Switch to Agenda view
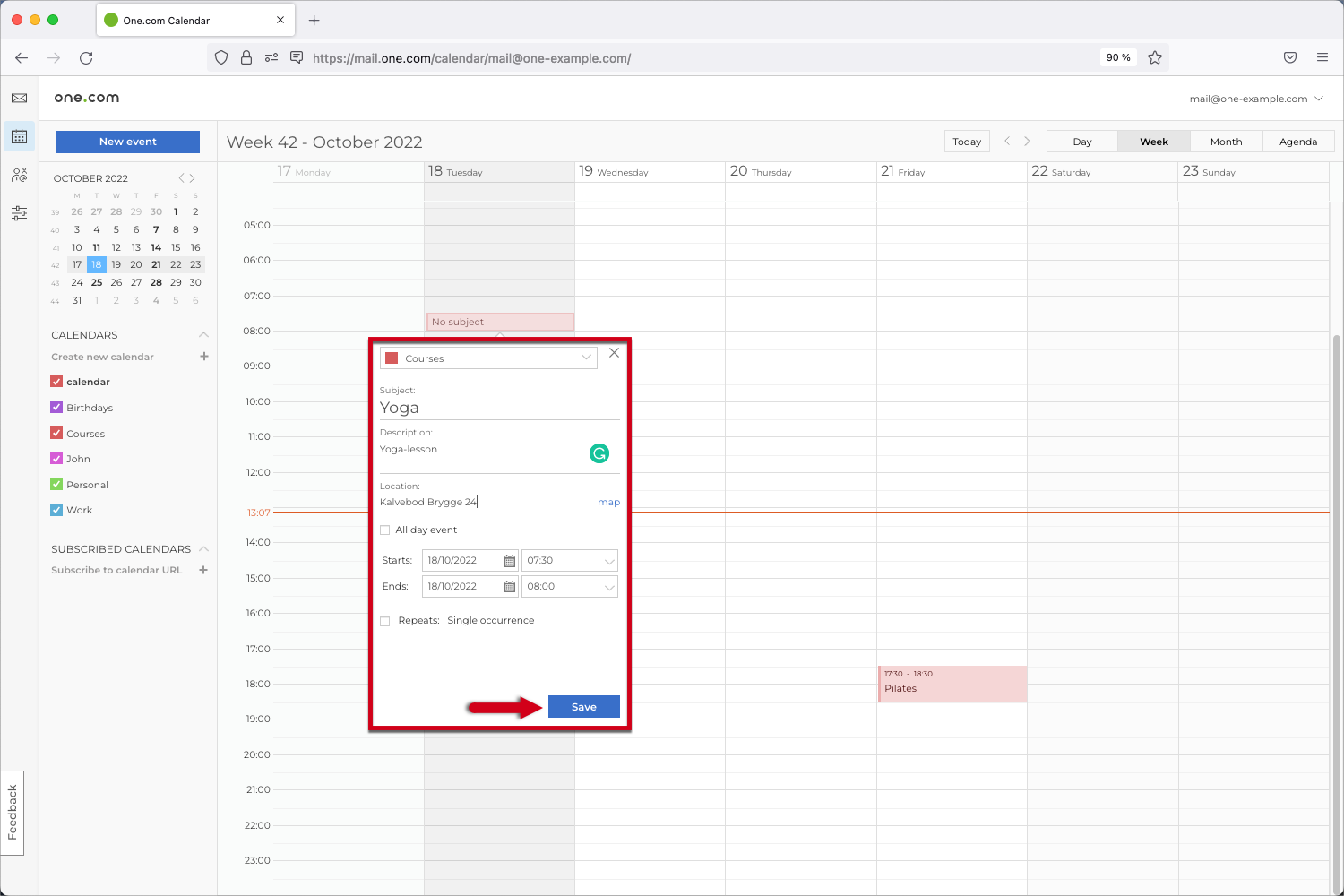 (1298, 142)
